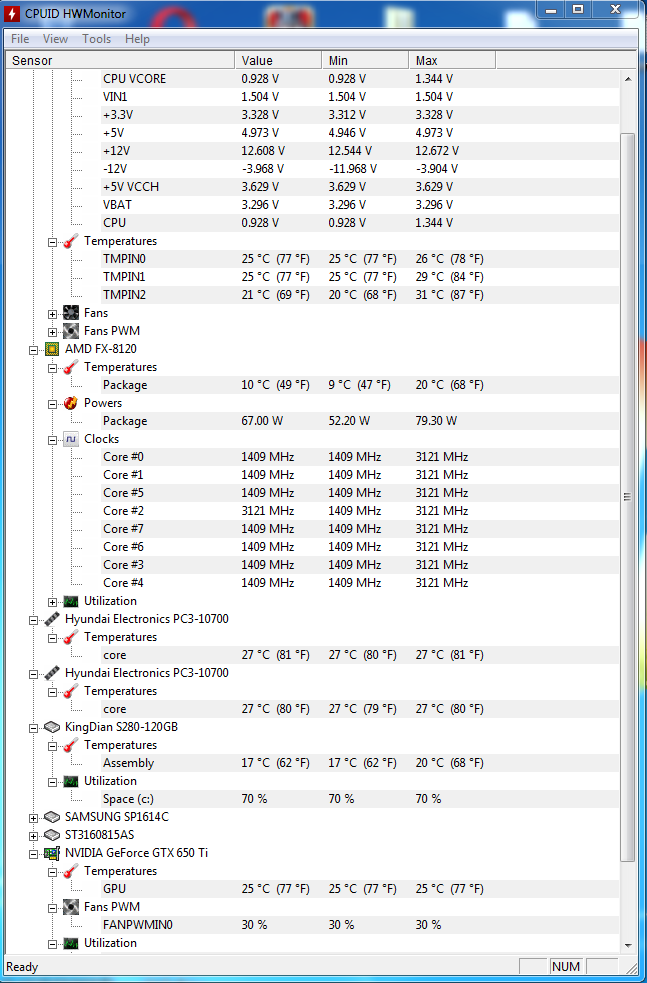Expand the AMD FX-8120 Utilization node
647x983 pixels.
[x=53, y=602]
